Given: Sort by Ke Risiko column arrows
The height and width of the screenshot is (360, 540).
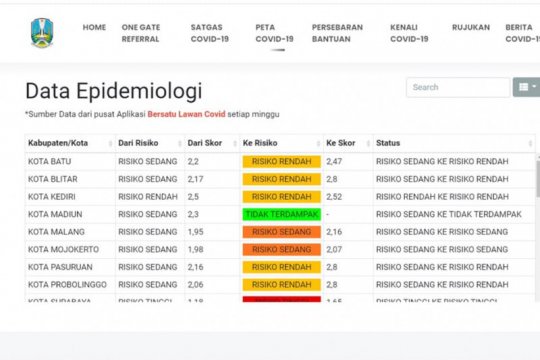Looking at the screenshot, I should coord(318,143).
